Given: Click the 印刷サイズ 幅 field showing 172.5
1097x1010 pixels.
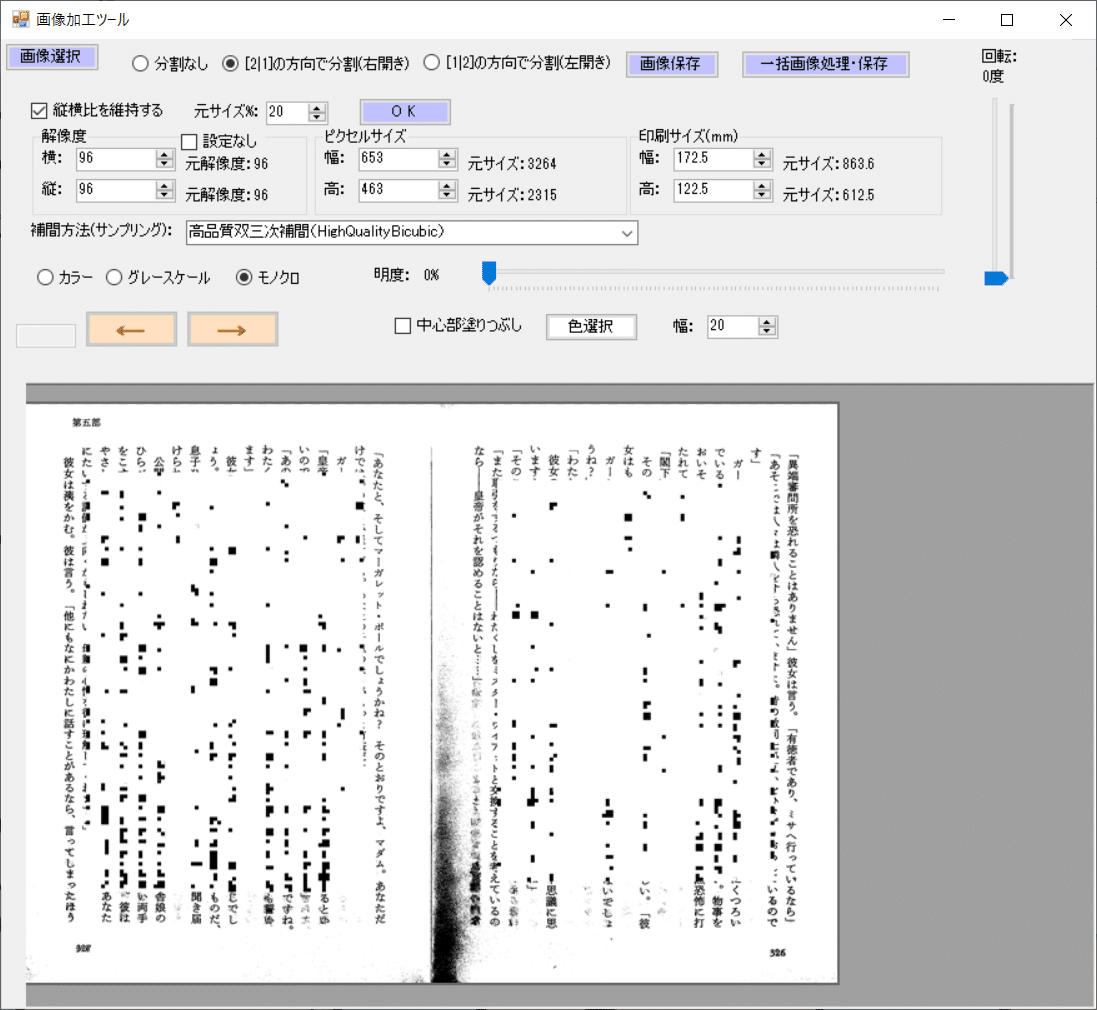Looking at the screenshot, I should pos(714,159).
